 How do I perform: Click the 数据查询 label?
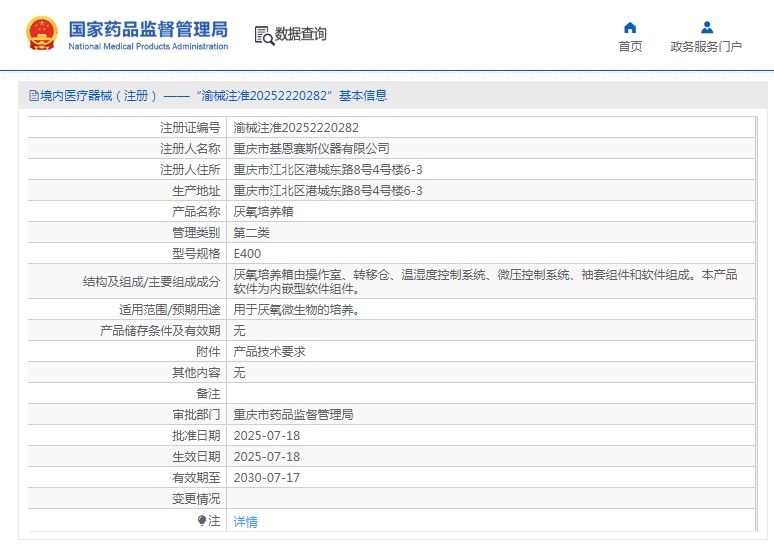click(301, 34)
